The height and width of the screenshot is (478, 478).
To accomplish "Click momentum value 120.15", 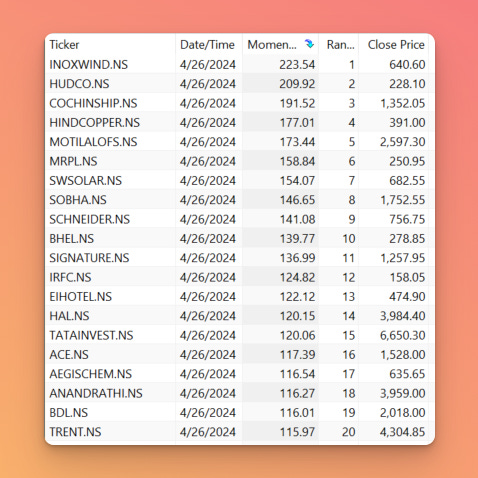I will (297, 316).
